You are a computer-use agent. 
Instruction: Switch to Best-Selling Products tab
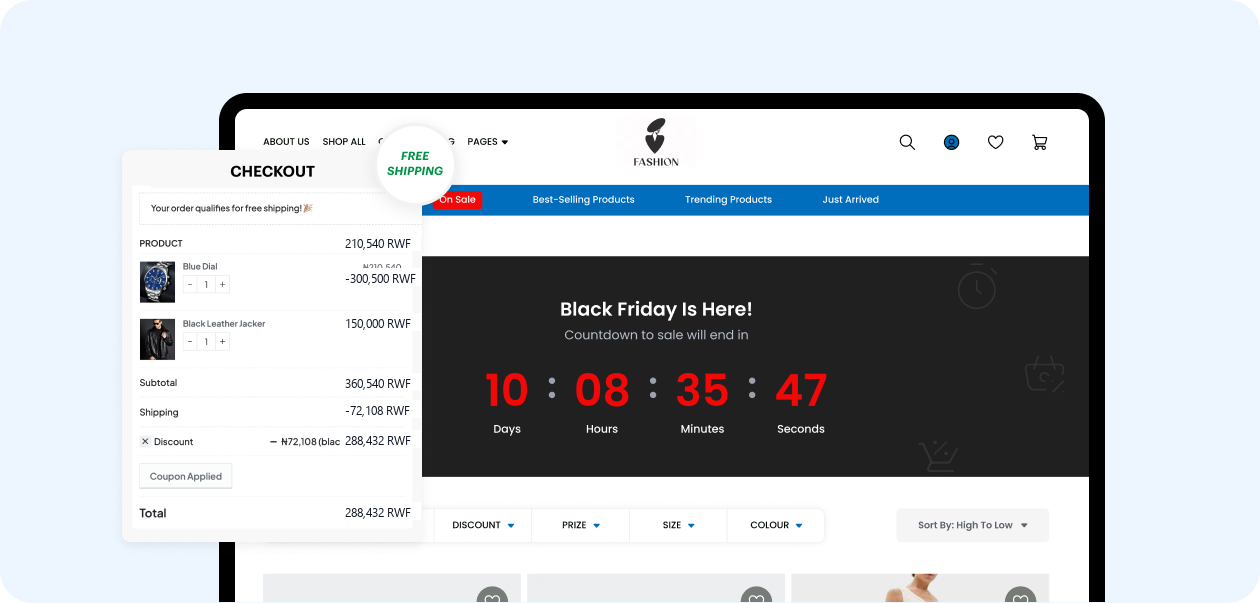click(584, 200)
